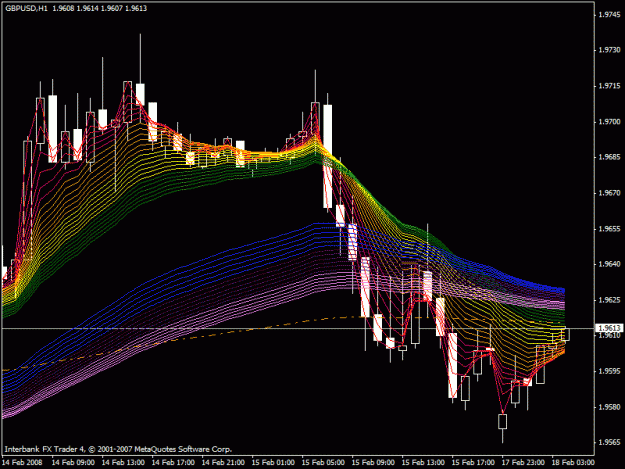Click the 14 Feb 21:00 time label

pyautogui.click(x=223, y=463)
